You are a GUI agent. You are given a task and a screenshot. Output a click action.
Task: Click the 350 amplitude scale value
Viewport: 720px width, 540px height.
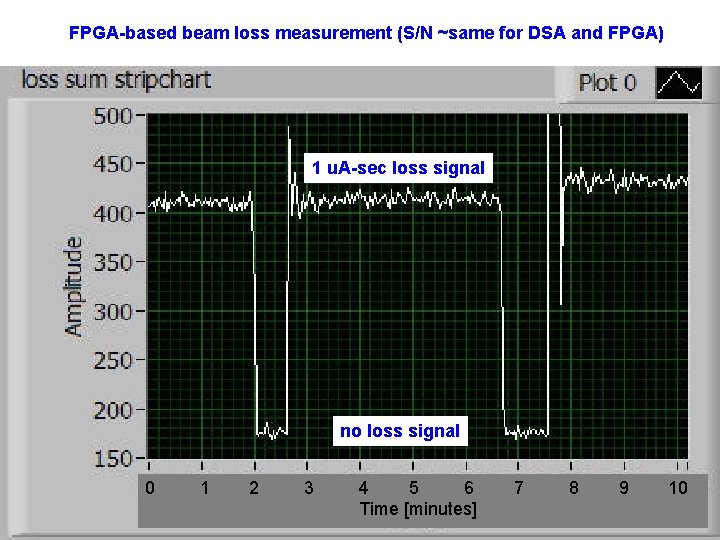point(113,263)
